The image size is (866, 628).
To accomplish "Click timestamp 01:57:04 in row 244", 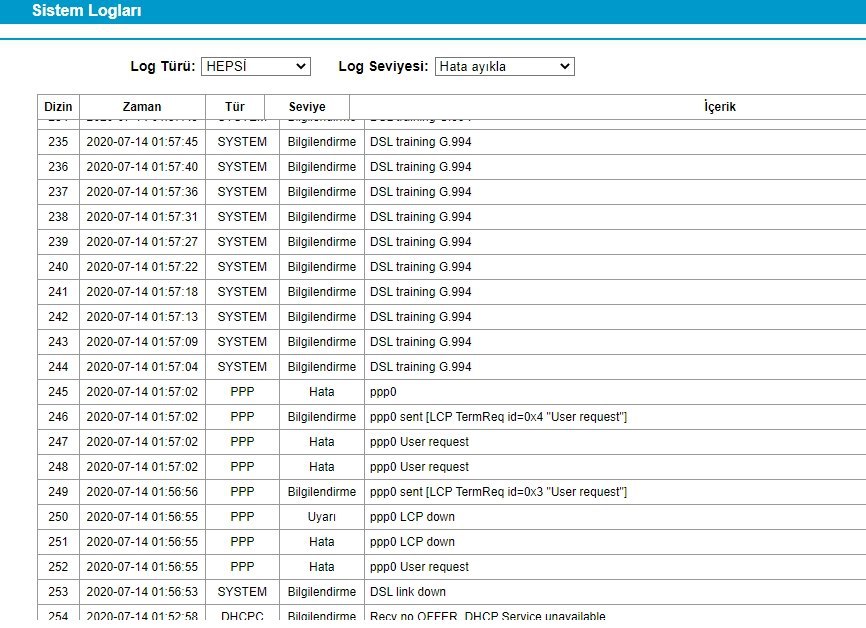I will coord(142,367).
